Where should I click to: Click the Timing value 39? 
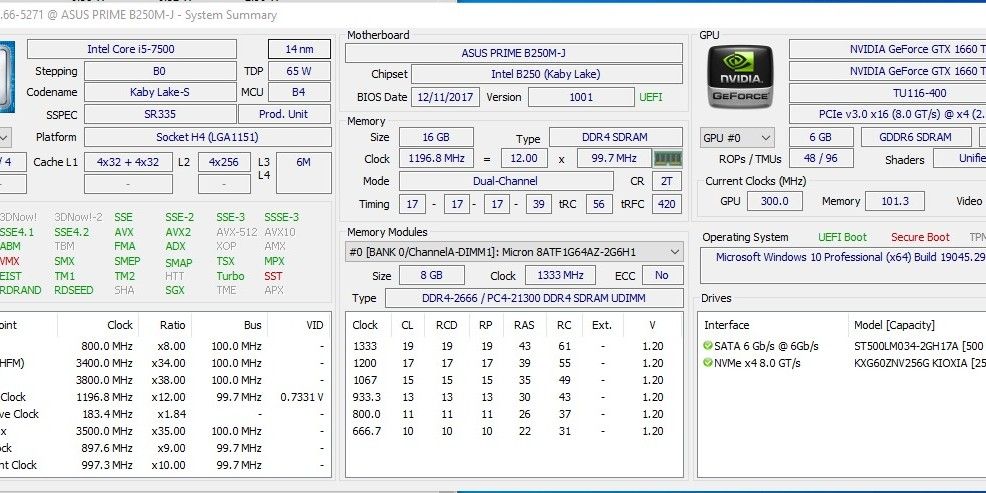point(539,204)
